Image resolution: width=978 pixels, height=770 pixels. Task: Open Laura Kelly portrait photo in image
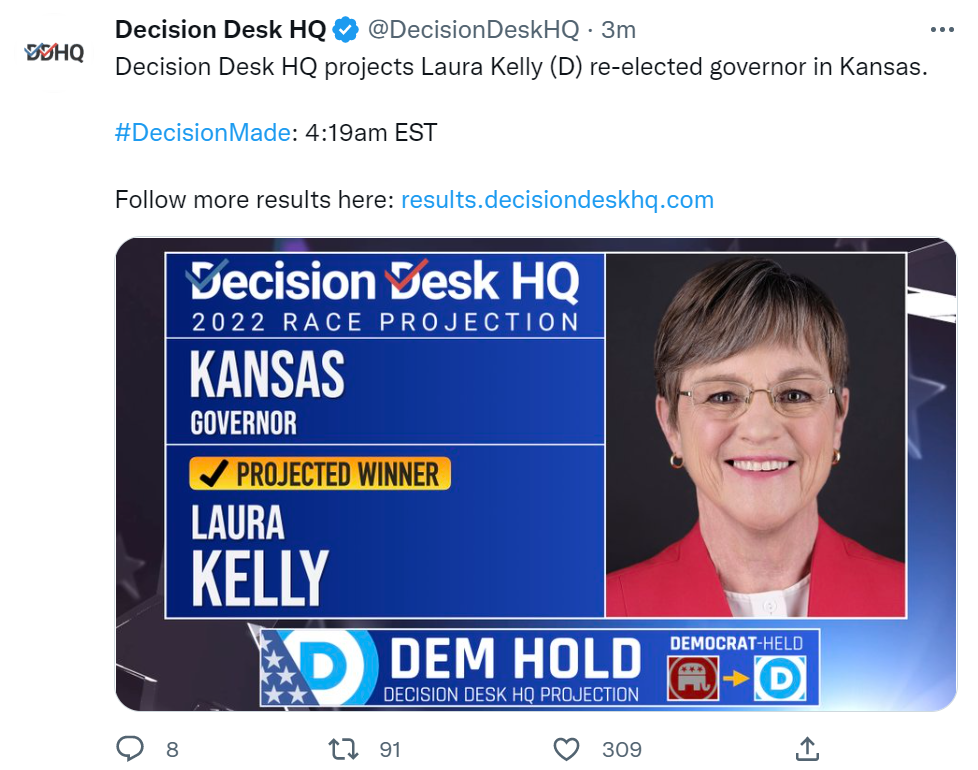[x=756, y=435]
